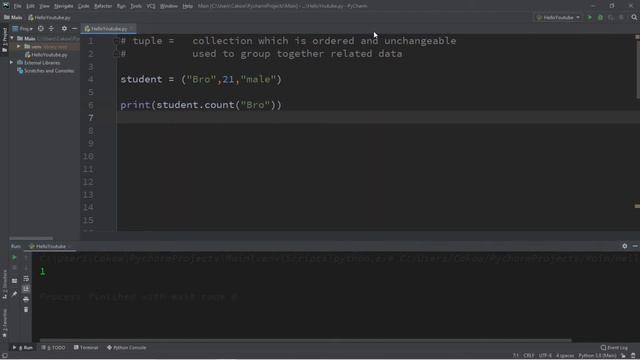640x360 pixels.
Task: Open the Tools menu
Action: (x=136, y=6)
